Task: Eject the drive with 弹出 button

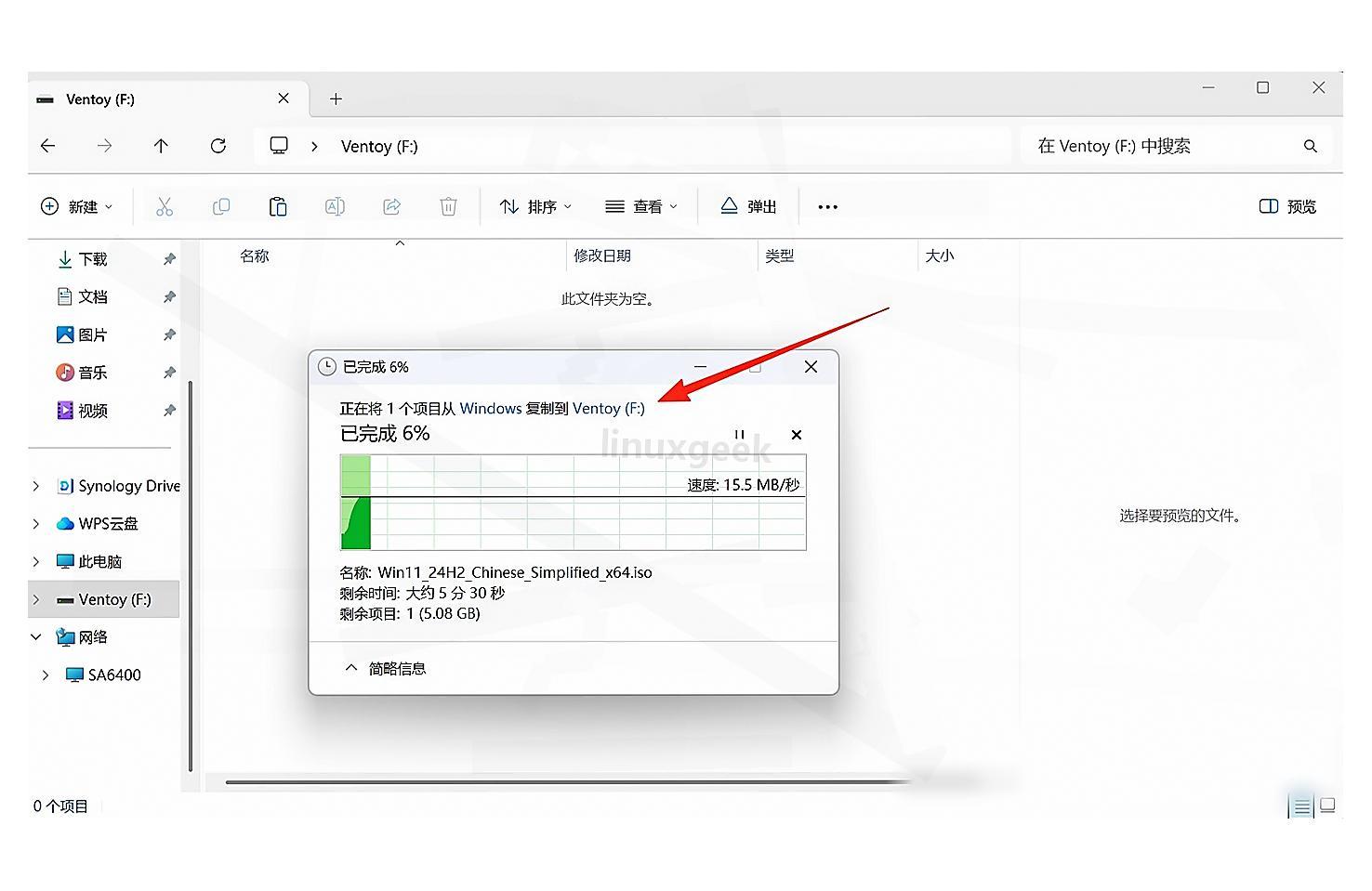Action: point(749,206)
